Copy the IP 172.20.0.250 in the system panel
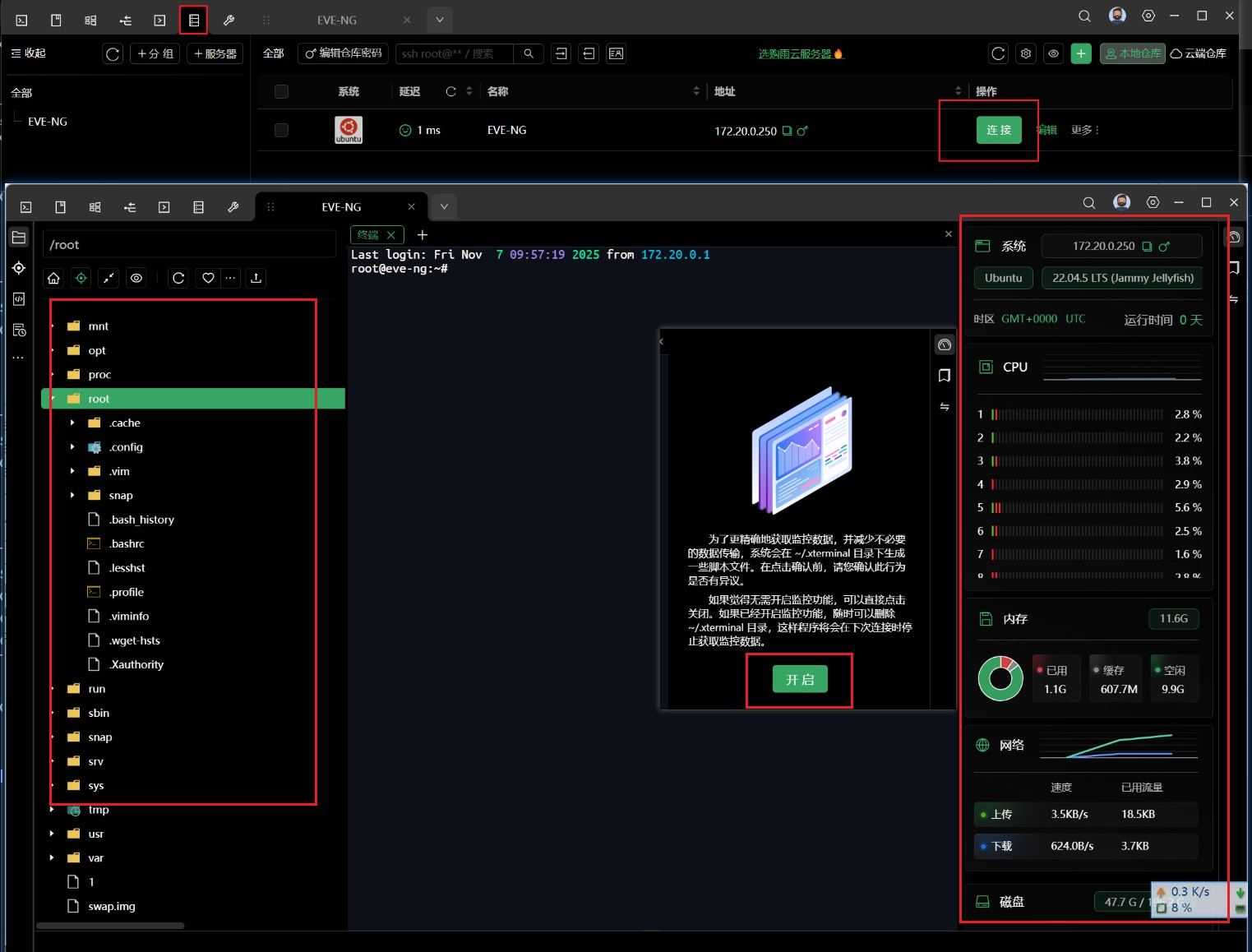The height and width of the screenshot is (952, 1252). [1147, 247]
